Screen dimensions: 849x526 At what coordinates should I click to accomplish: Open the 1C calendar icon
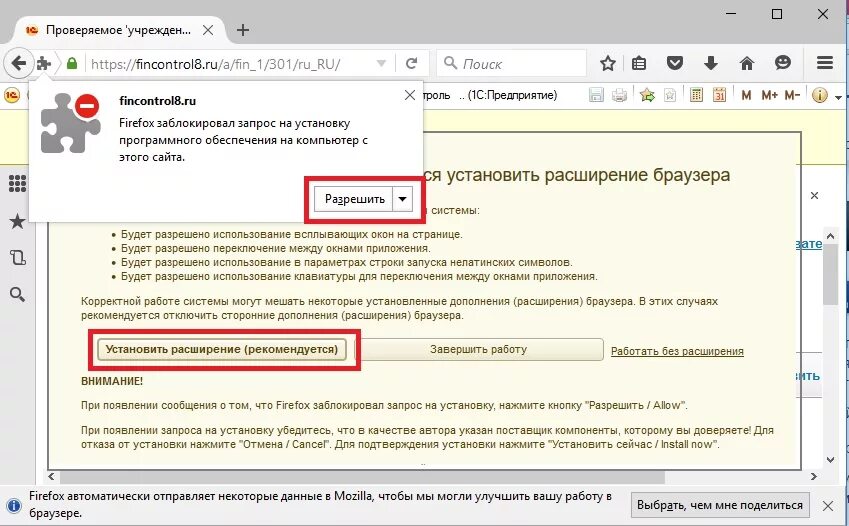[x=719, y=95]
